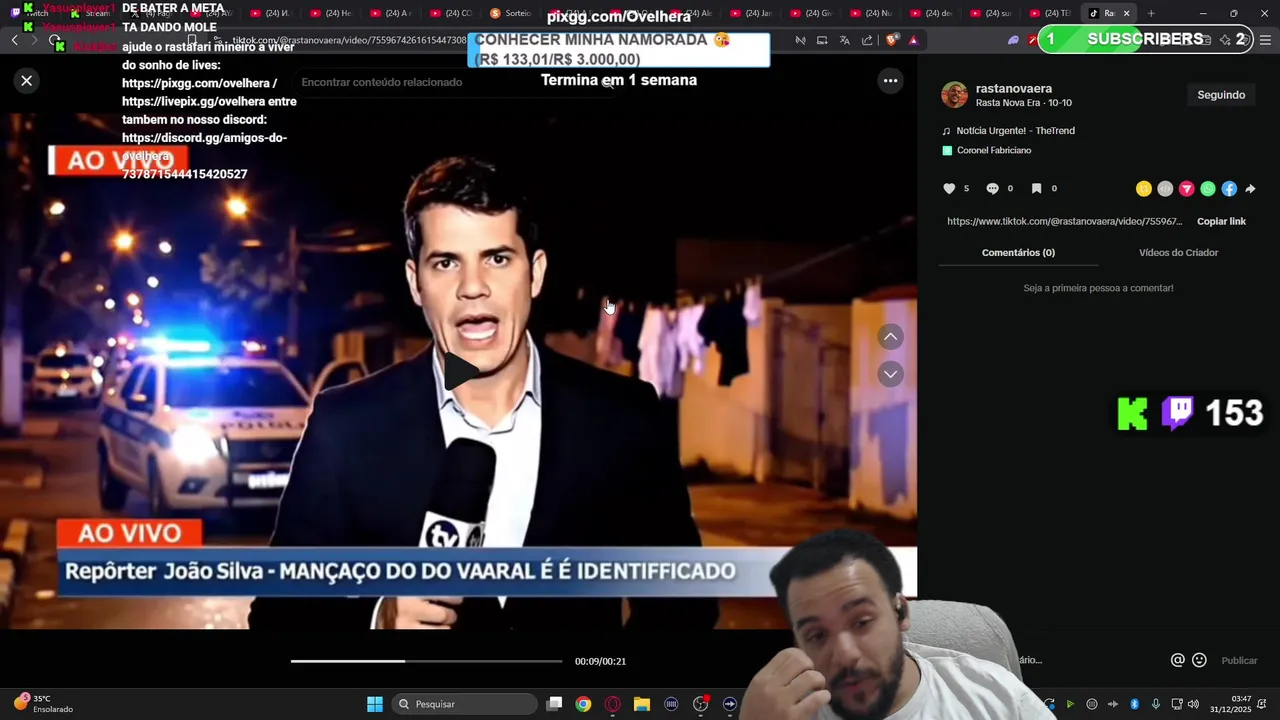Share the video to WhatsApp

tap(1208, 188)
